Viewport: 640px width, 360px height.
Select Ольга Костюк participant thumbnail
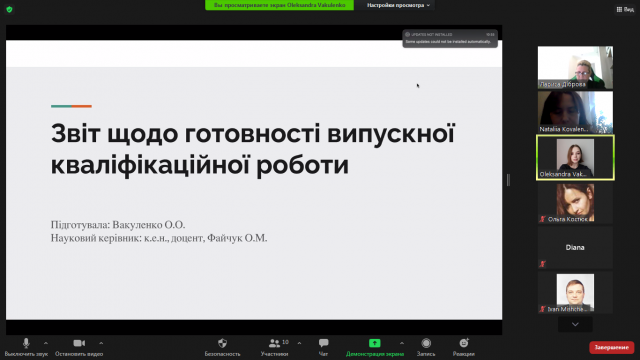coord(575,203)
